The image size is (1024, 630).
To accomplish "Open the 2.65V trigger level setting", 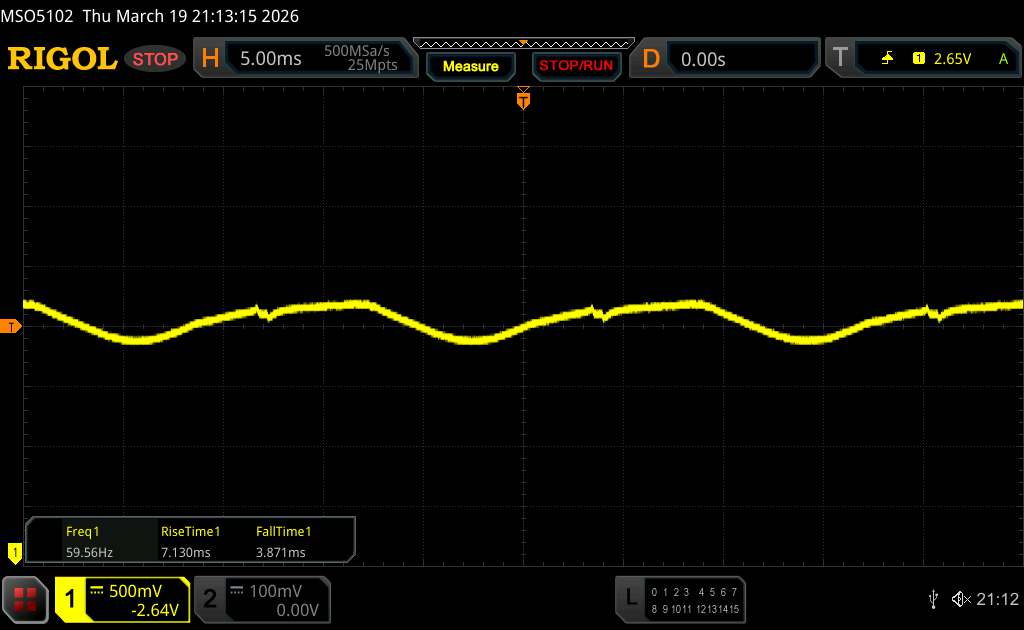I will tap(952, 59).
